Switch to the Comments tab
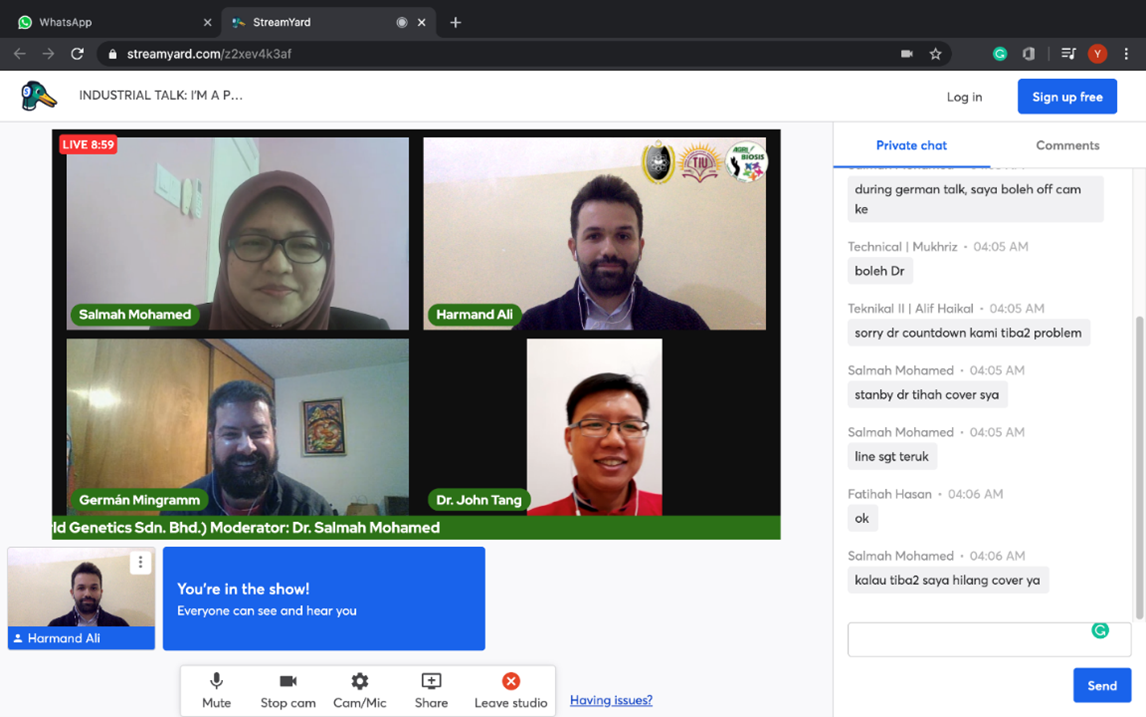Screen dimensions: 1146x717 1067,145
